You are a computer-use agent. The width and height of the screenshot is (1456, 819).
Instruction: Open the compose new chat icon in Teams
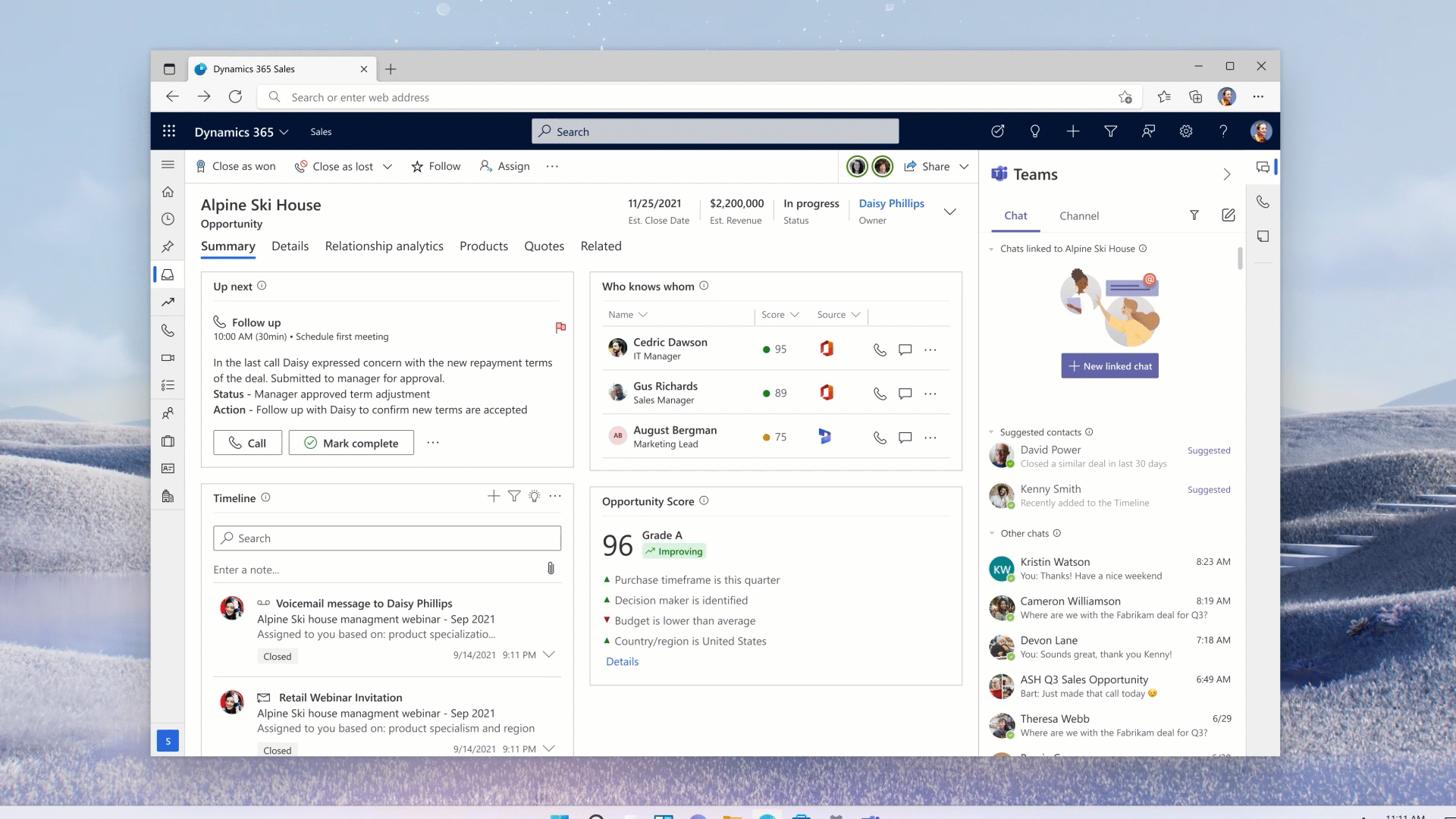point(1228,215)
